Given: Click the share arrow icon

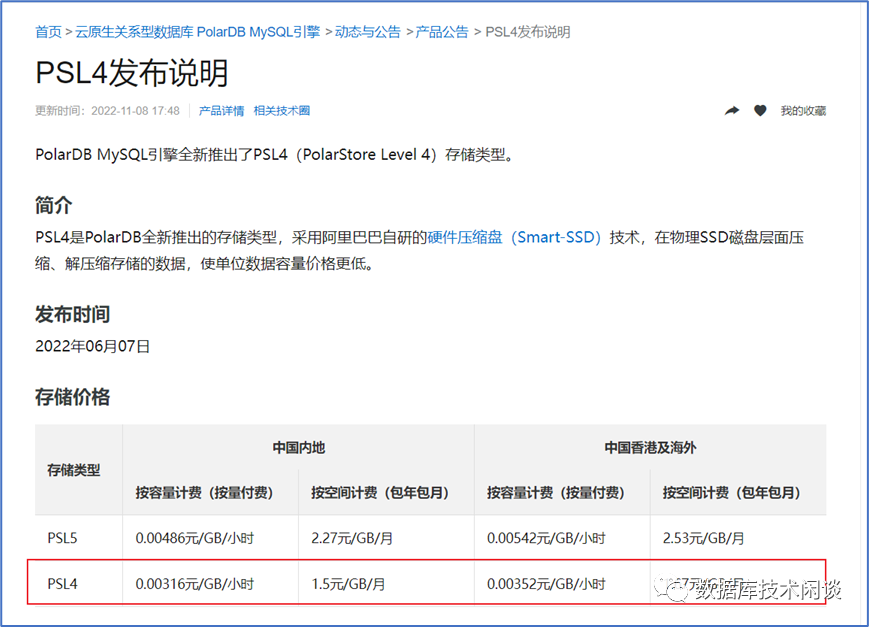Looking at the screenshot, I should (x=732, y=111).
